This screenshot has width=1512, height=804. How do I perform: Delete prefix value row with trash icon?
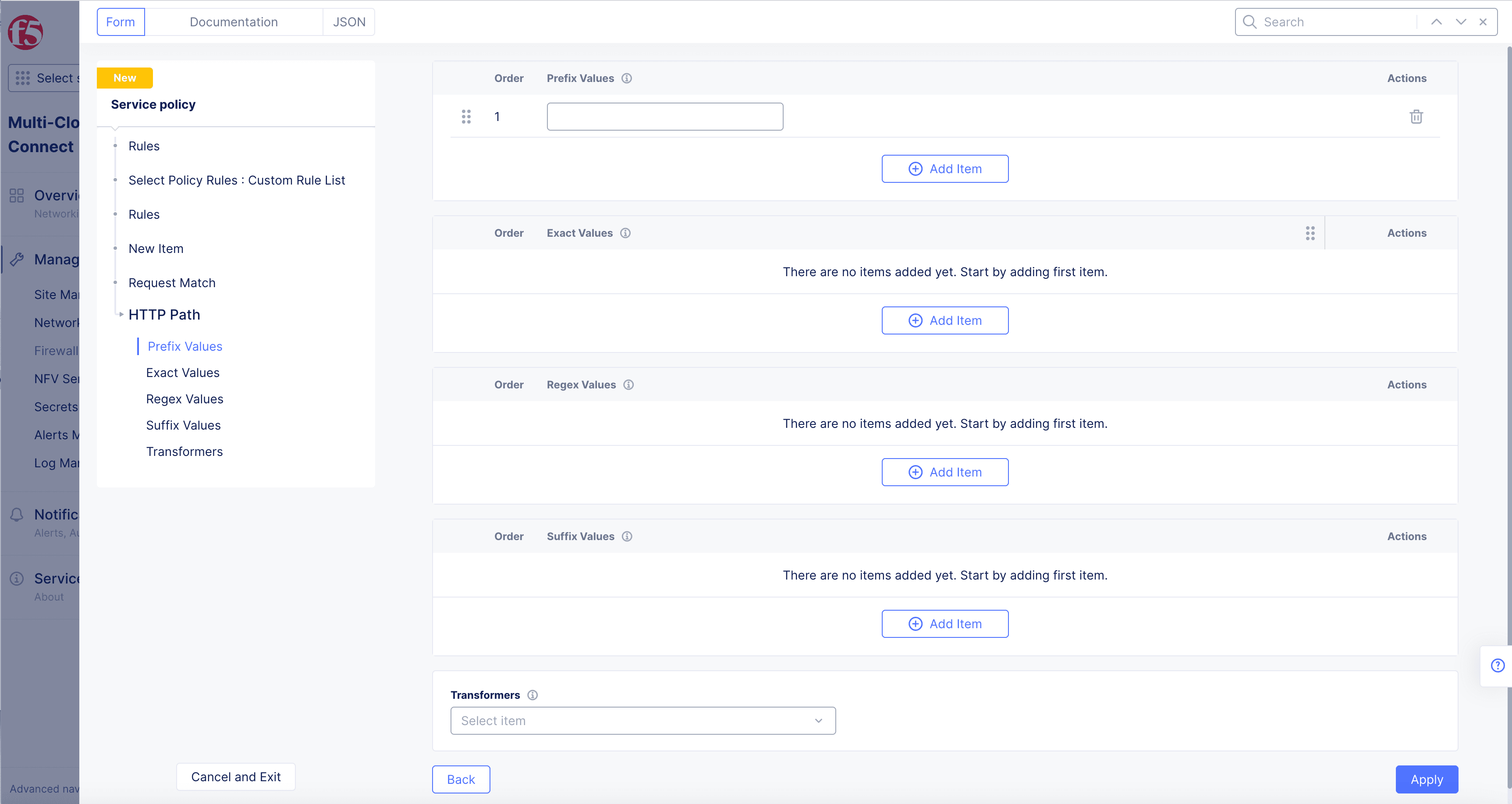point(1416,117)
